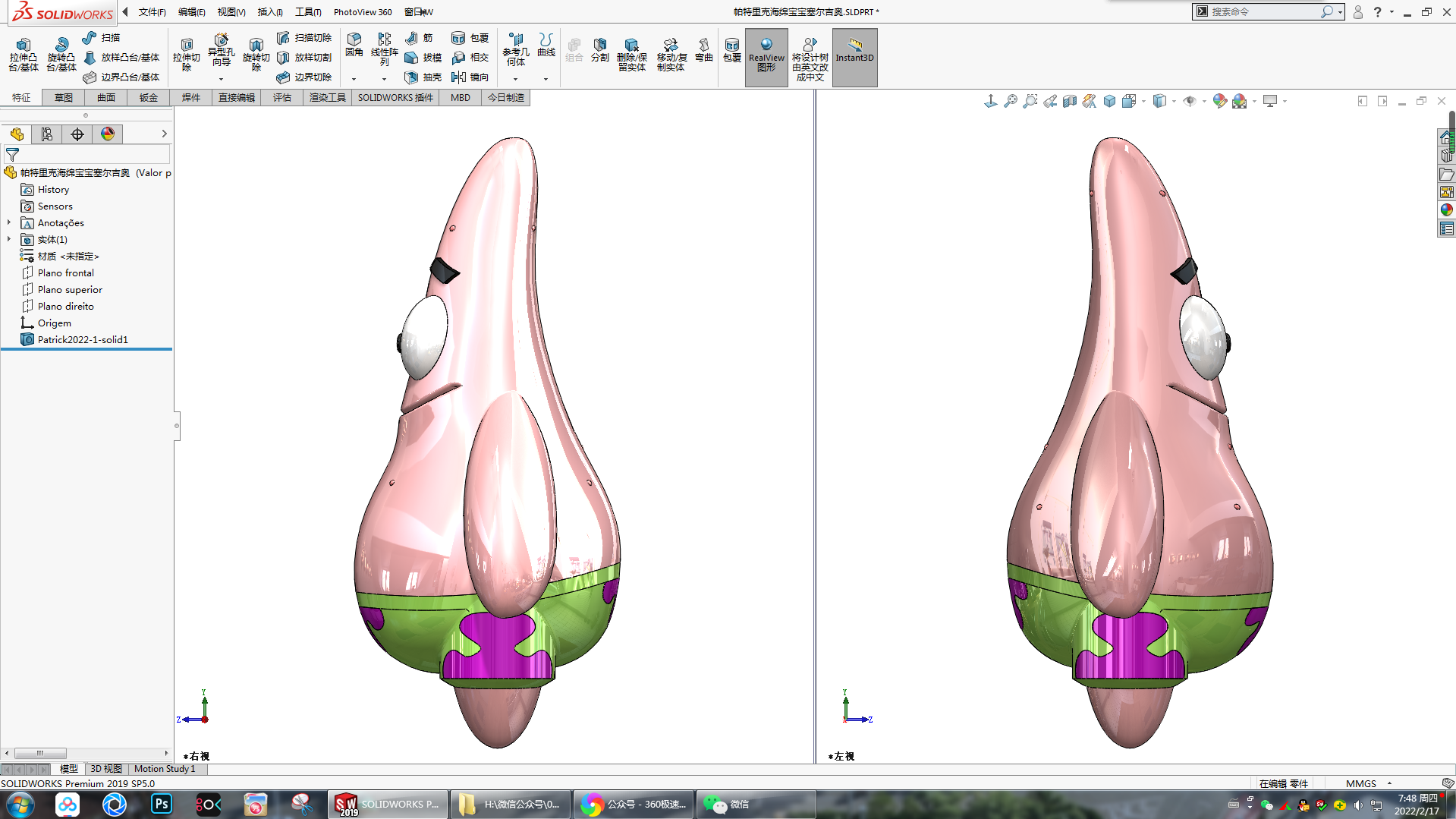Viewport: 1456px width, 819px height.
Task: Open the 工具(T) menu
Action: (308, 12)
